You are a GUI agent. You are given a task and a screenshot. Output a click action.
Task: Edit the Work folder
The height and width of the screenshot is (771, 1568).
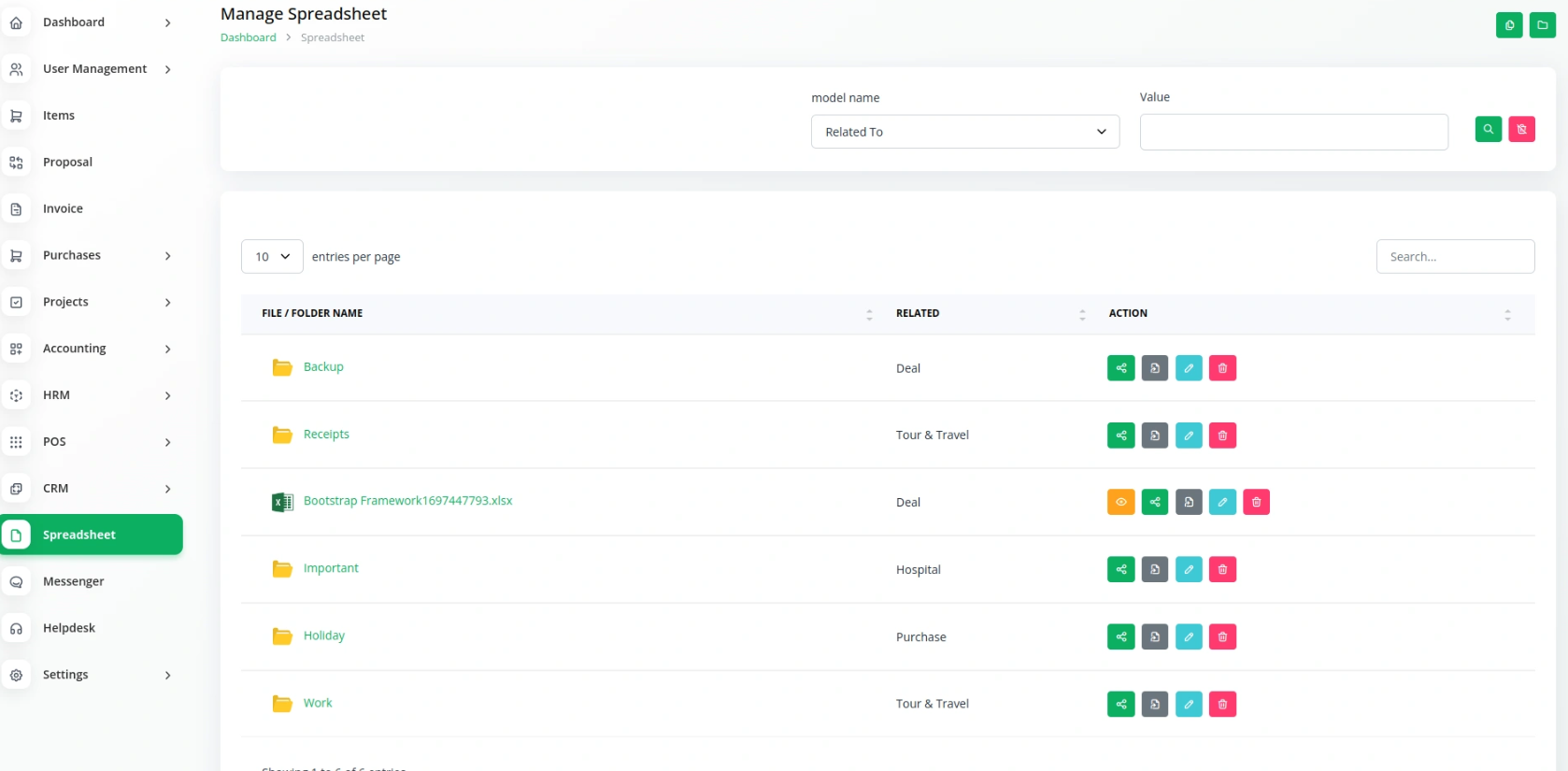pyautogui.click(x=1189, y=705)
